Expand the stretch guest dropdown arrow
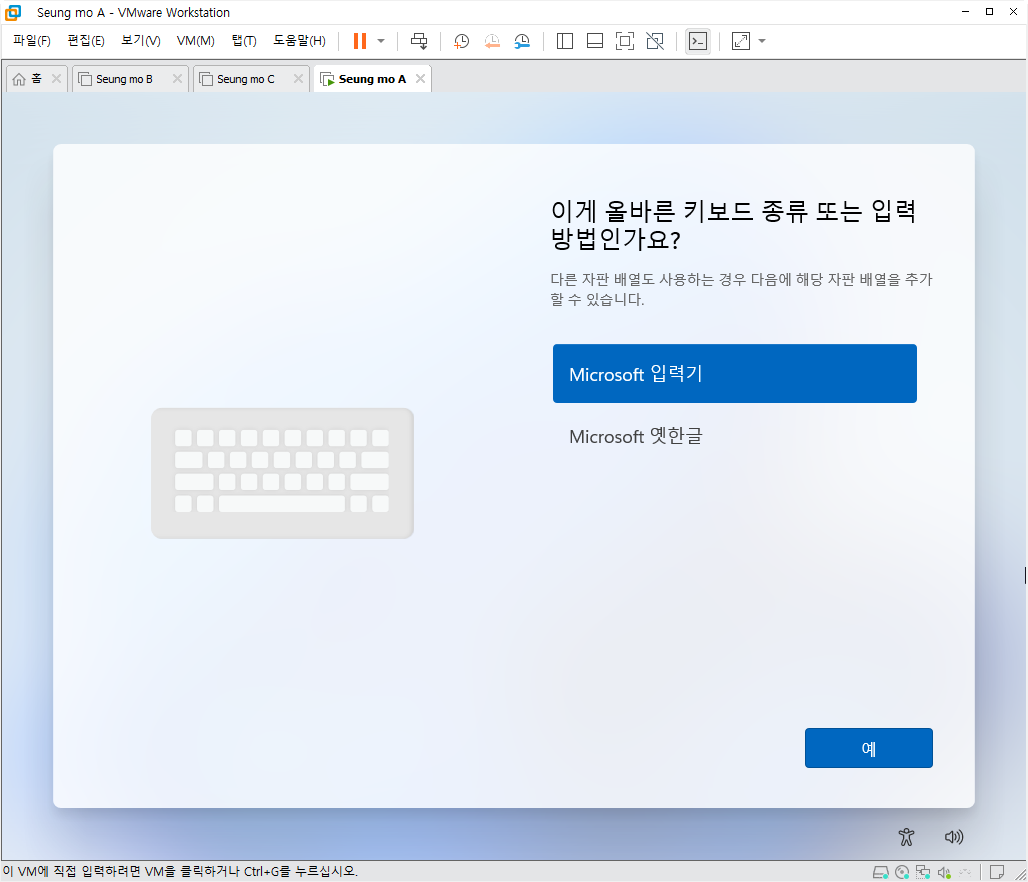This screenshot has width=1028, height=882. coord(762,41)
